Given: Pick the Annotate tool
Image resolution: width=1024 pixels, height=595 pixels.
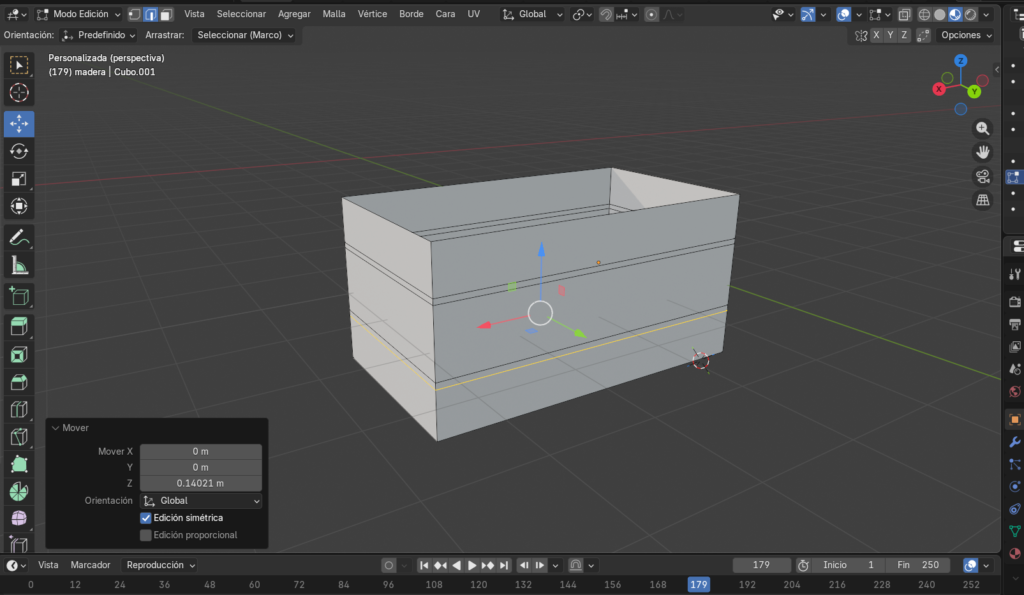Looking at the screenshot, I should (x=18, y=237).
